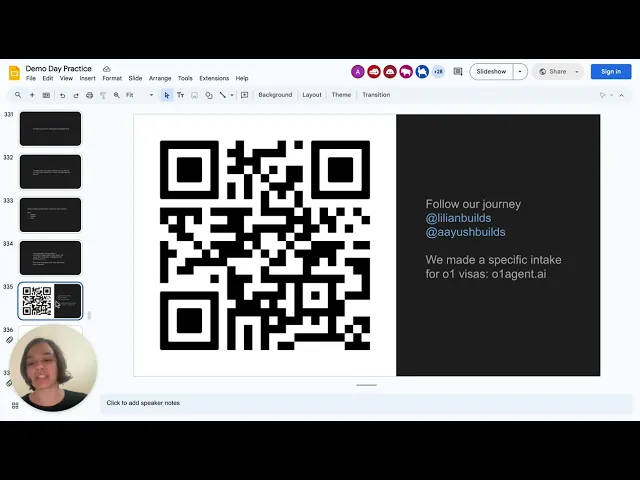The image size is (640, 480).
Task: Open Background settings
Action: coord(275,95)
